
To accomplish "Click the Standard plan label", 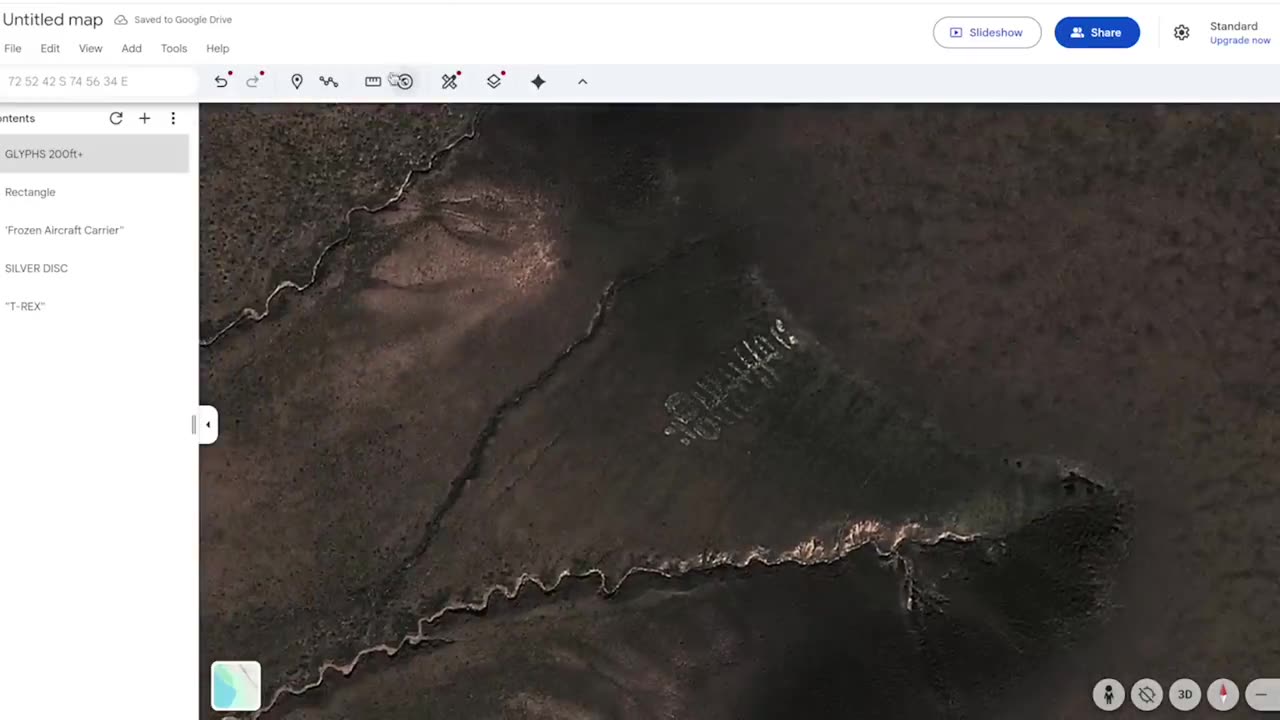I will [1234, 27].
